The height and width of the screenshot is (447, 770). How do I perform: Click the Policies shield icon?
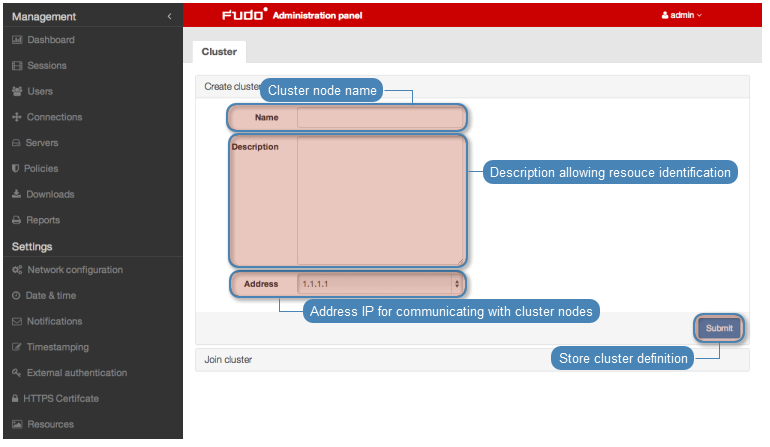coord(16,168)
